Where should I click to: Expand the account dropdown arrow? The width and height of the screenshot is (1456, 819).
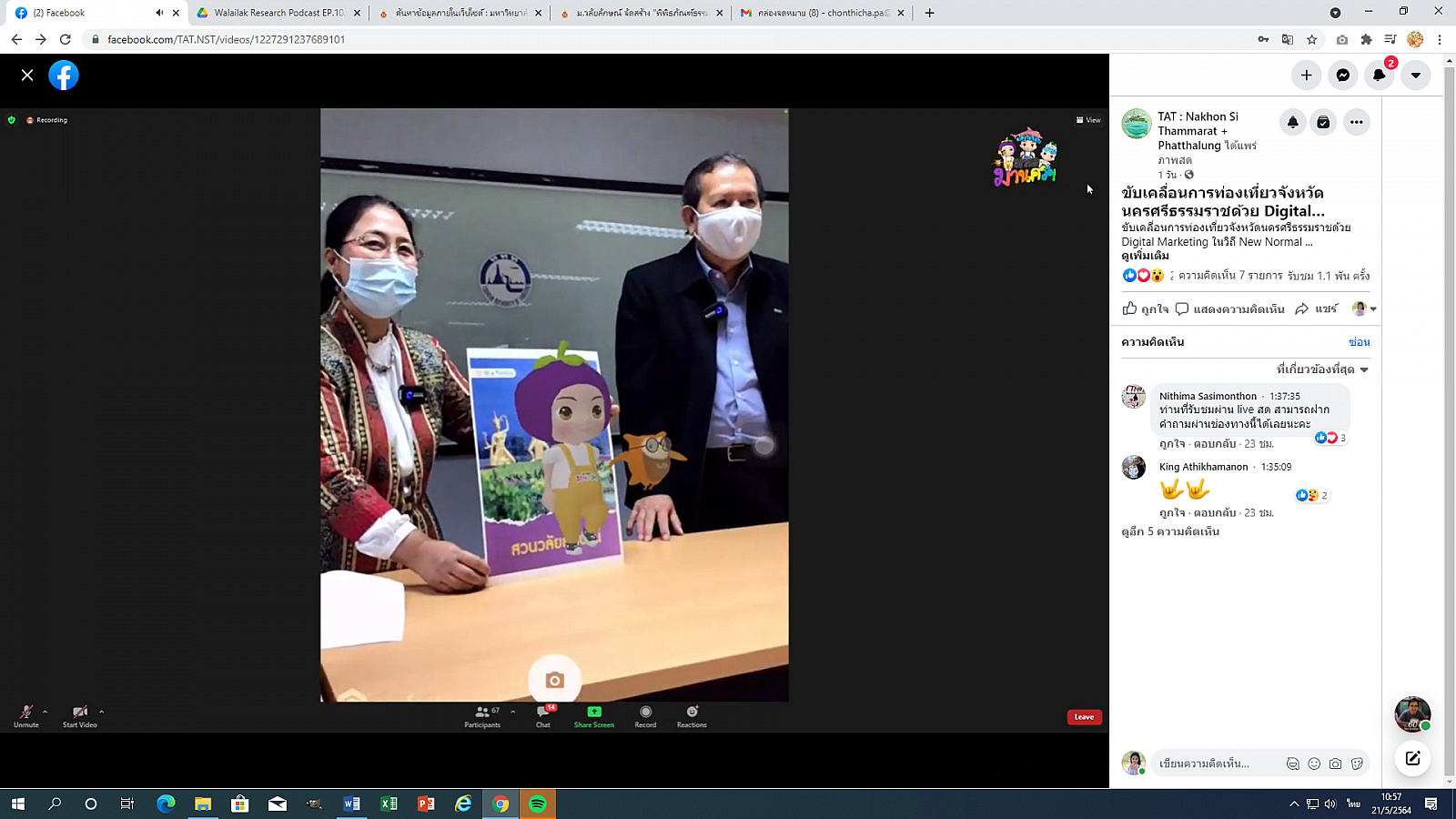(x=1415, y=76)
